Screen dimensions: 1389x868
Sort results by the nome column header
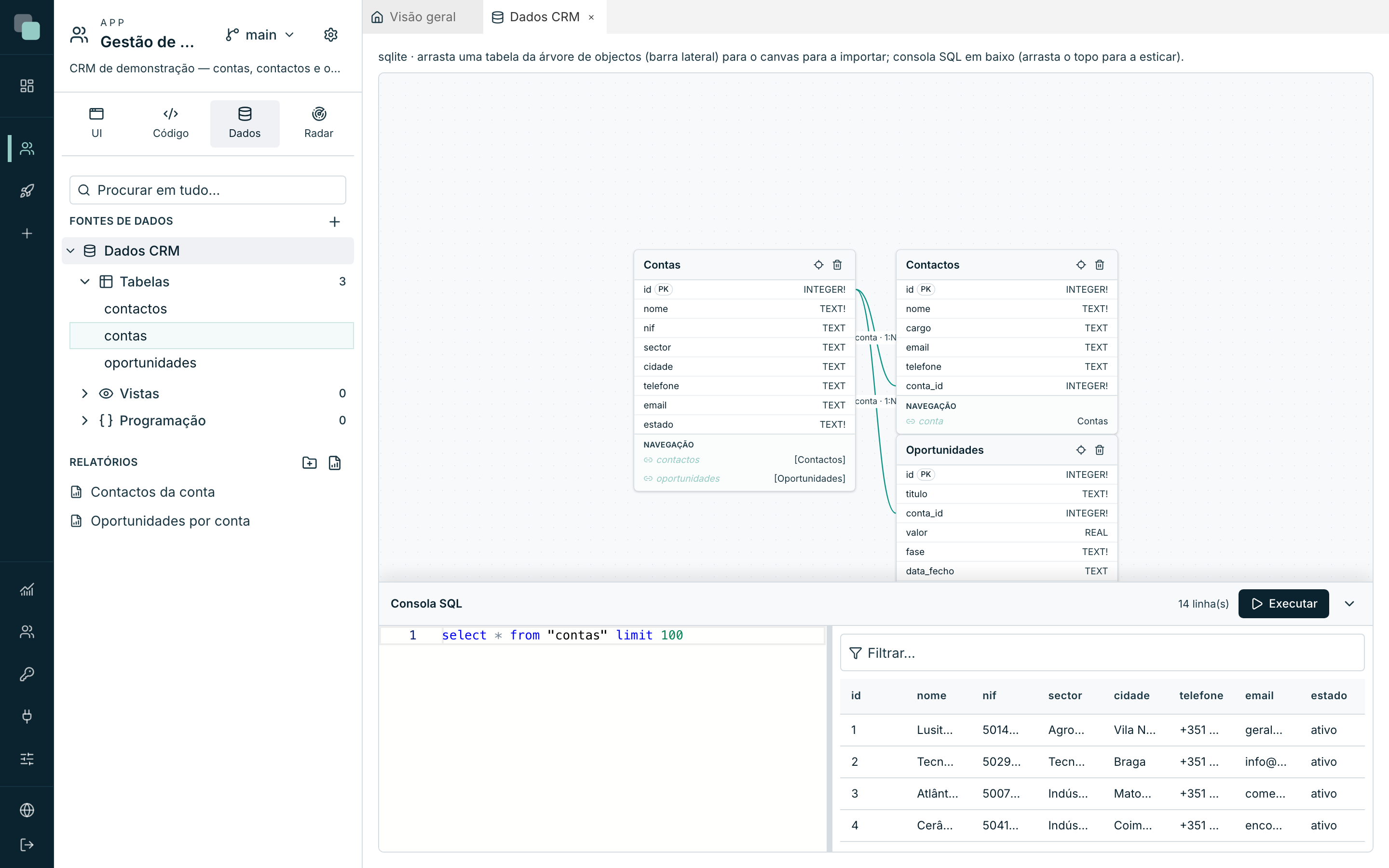[x=931, y=696]
